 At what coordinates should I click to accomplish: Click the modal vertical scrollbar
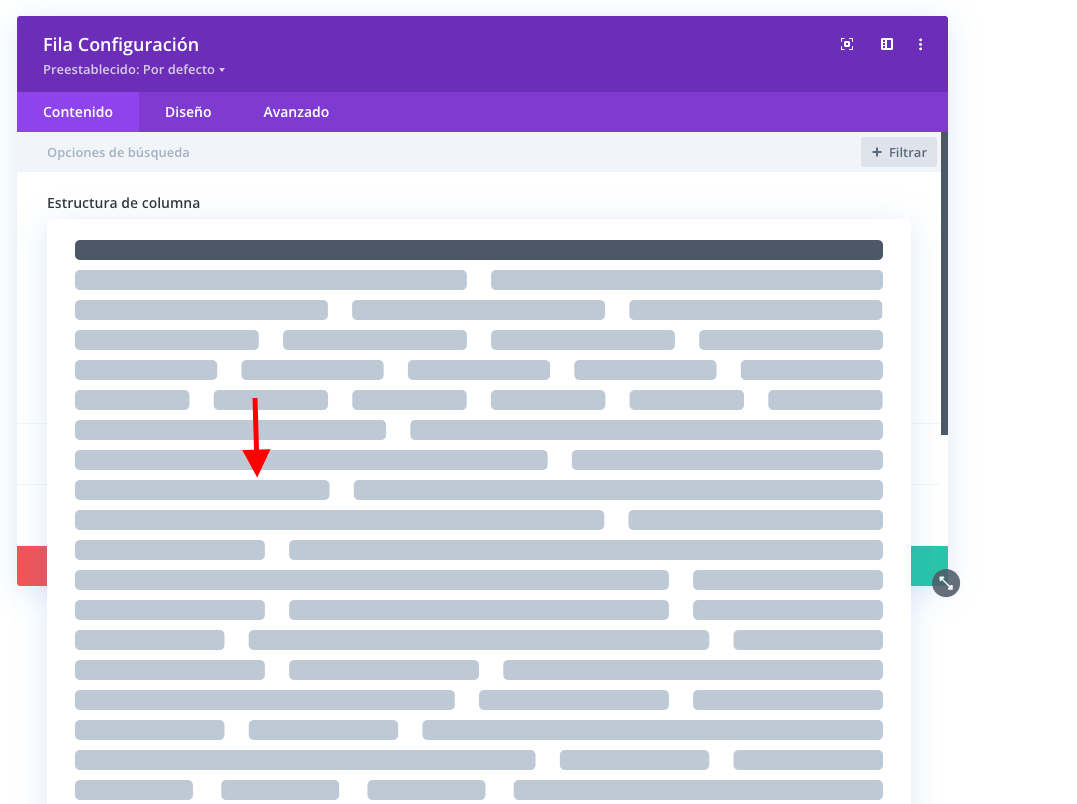click(944, 284)
